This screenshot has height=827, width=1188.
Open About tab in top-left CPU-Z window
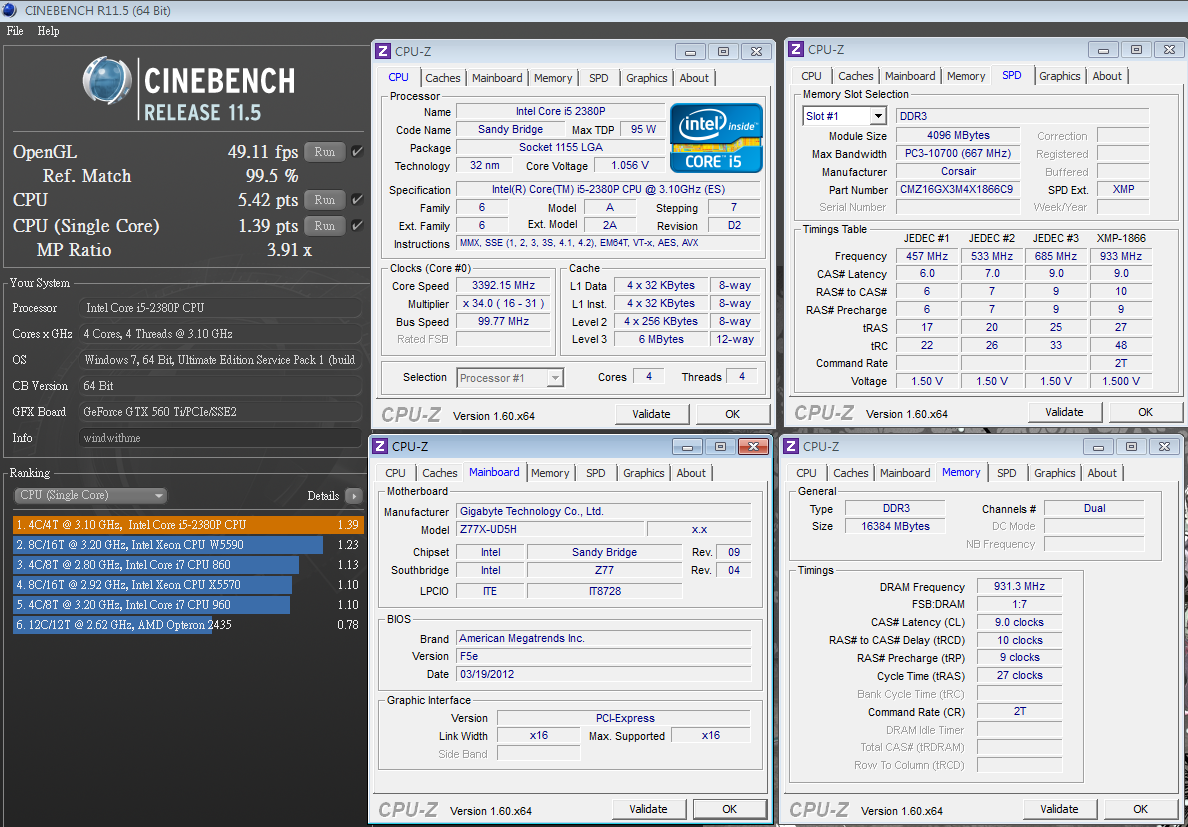coord(694,78)
